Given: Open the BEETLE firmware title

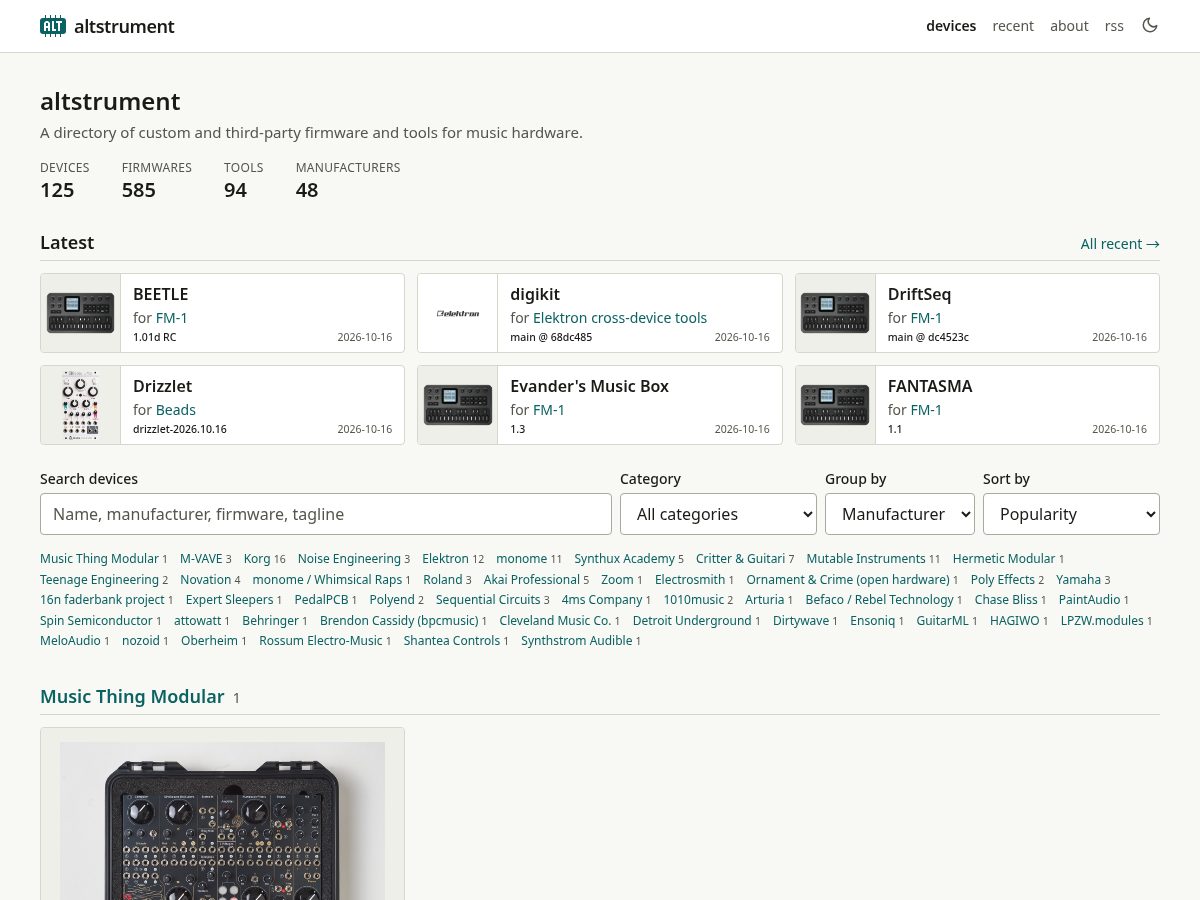Looking at the screenshot, I should click(160, 294).
